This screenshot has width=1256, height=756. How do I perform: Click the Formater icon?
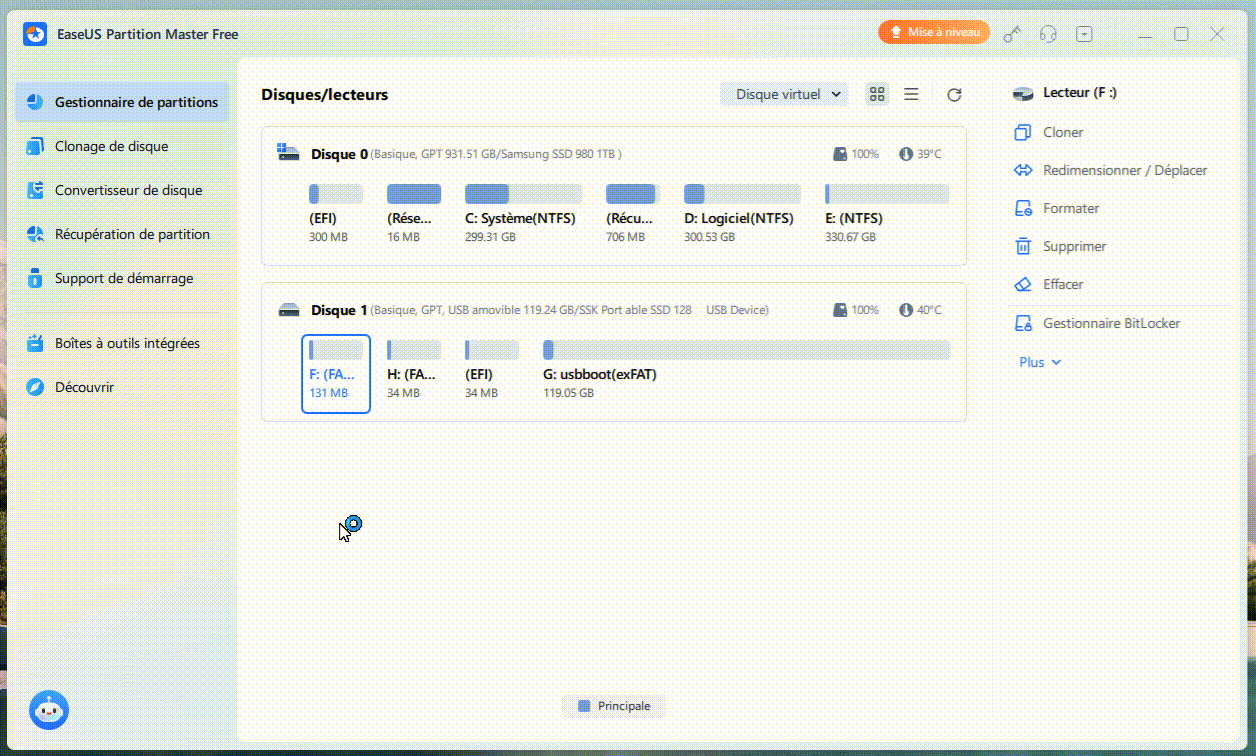click(1022, 208)
